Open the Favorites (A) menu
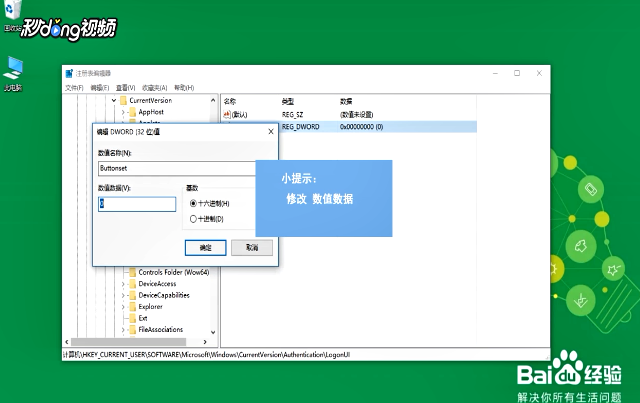 coord(155,88)
